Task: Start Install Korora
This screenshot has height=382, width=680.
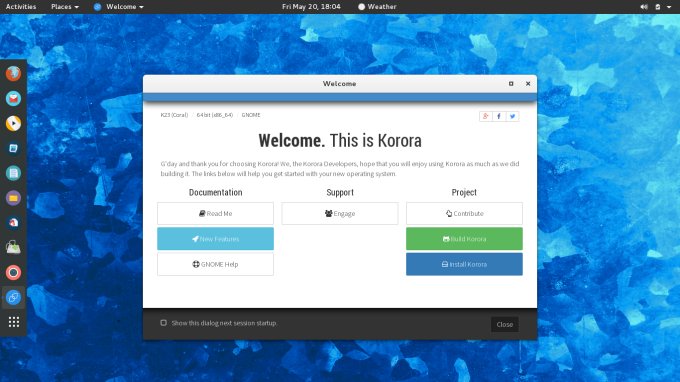Action: pos(464,264)
